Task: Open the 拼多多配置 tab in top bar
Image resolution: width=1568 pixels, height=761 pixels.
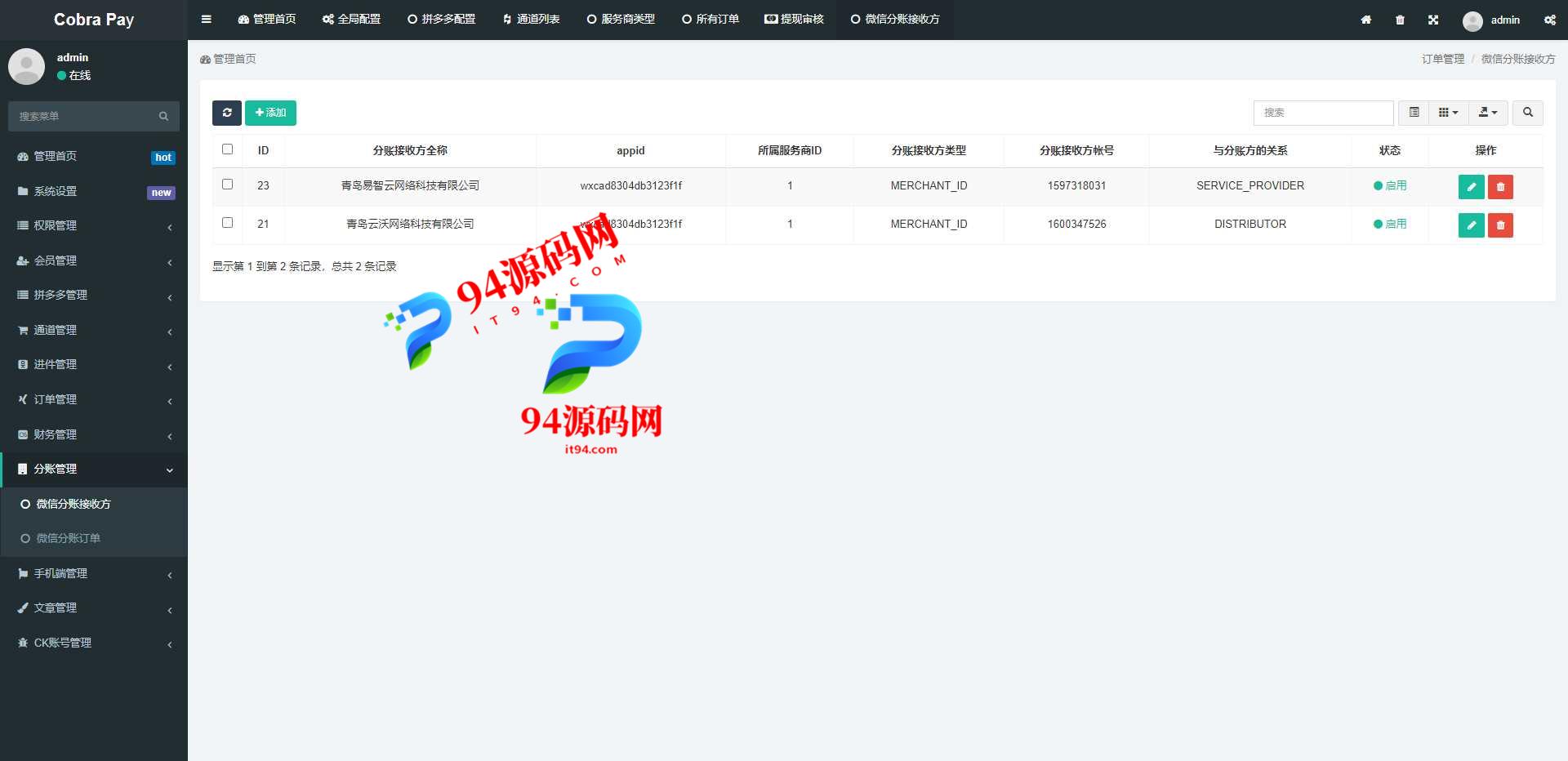Action: [442, 20]
